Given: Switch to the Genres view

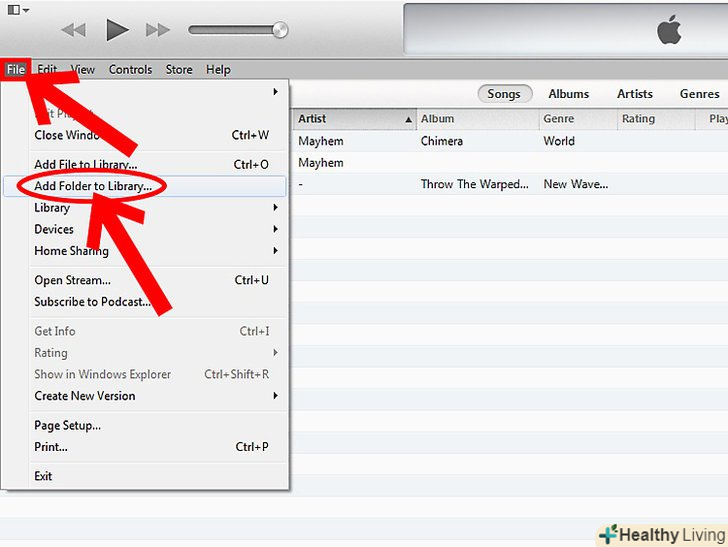Looking at the screenshot, I should pyautogui.click(x=699, y=94).
